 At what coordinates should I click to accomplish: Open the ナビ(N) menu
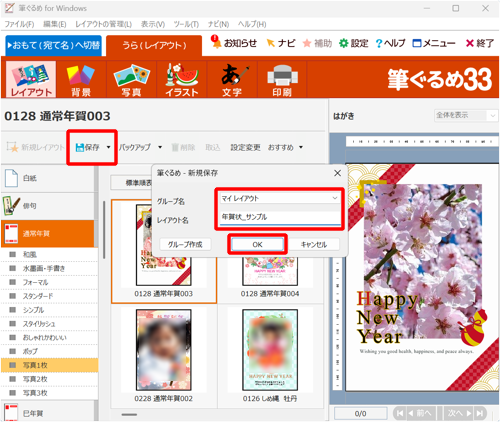coord(218,24)
